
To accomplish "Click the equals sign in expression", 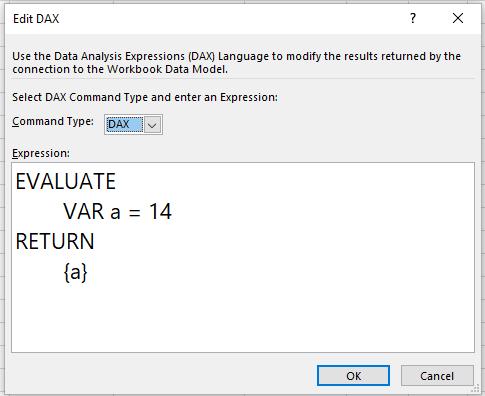I will (134, 213).
